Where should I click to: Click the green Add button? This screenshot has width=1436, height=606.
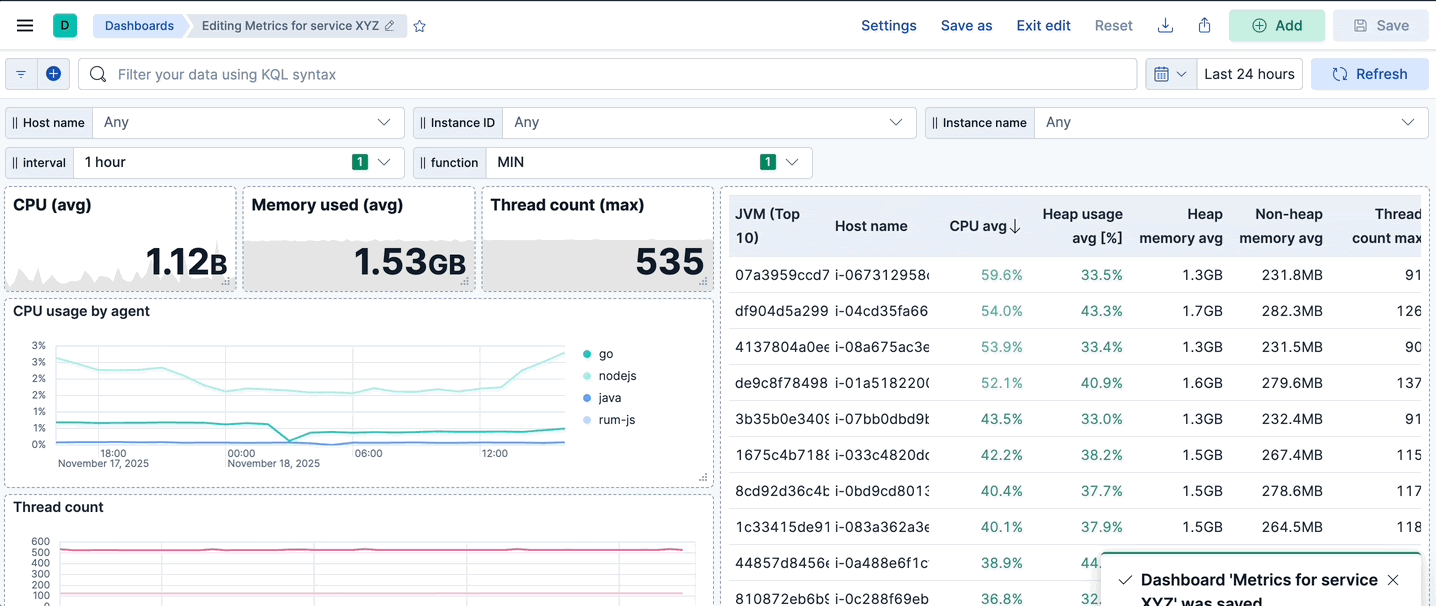click(x=1276, y=26)
